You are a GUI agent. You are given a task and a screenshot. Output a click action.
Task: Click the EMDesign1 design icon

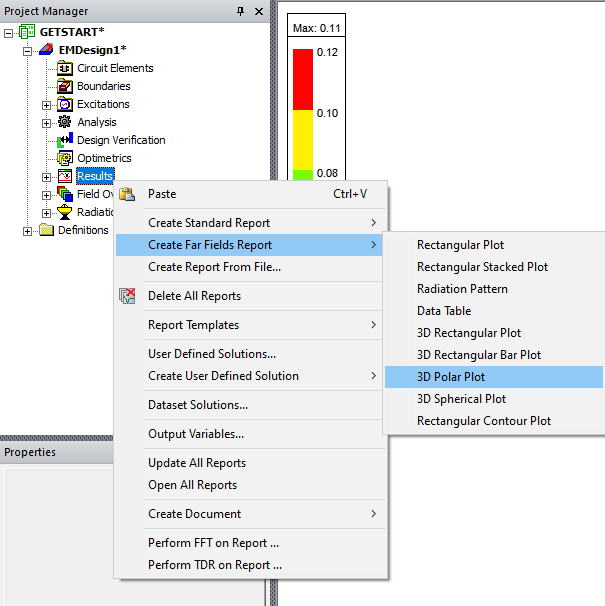(x=46, y=49)
